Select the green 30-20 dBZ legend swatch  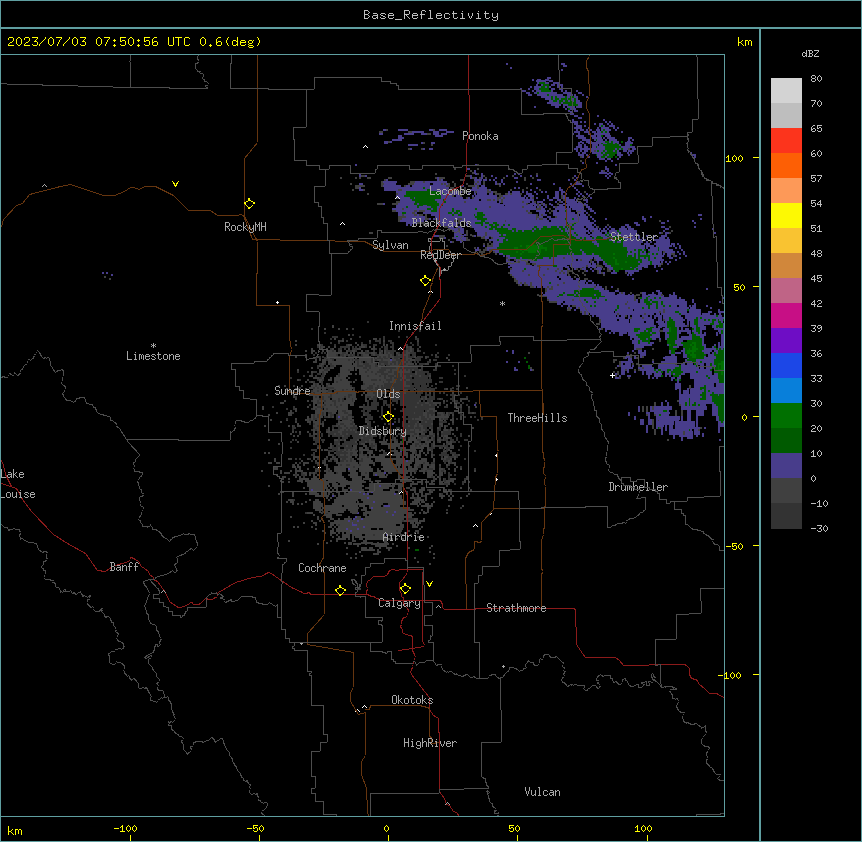786,416
